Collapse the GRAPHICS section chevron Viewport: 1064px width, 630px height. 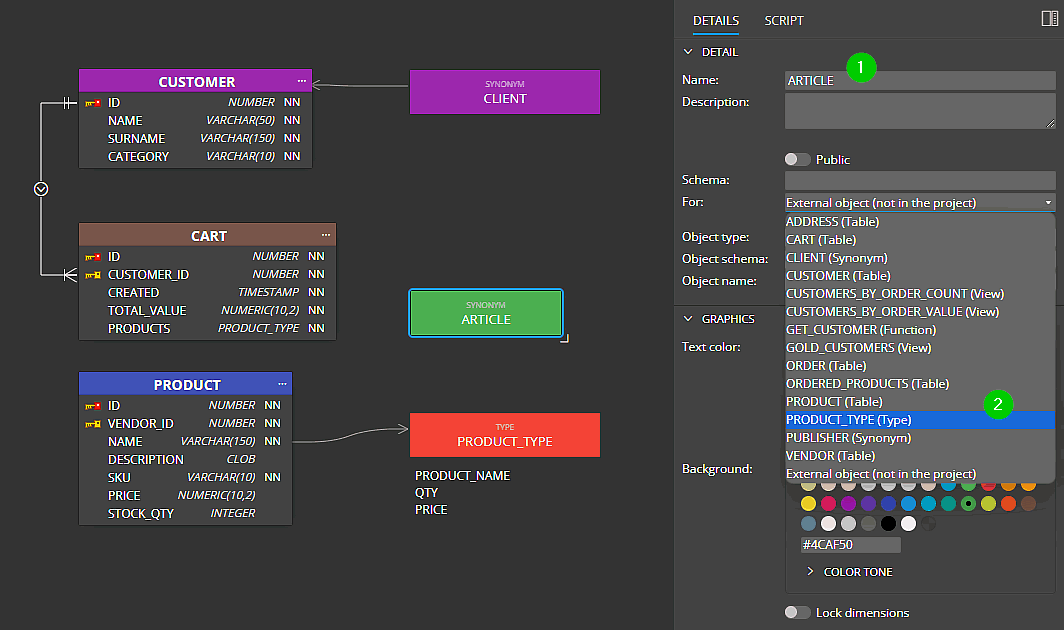[x=687, y=319]
